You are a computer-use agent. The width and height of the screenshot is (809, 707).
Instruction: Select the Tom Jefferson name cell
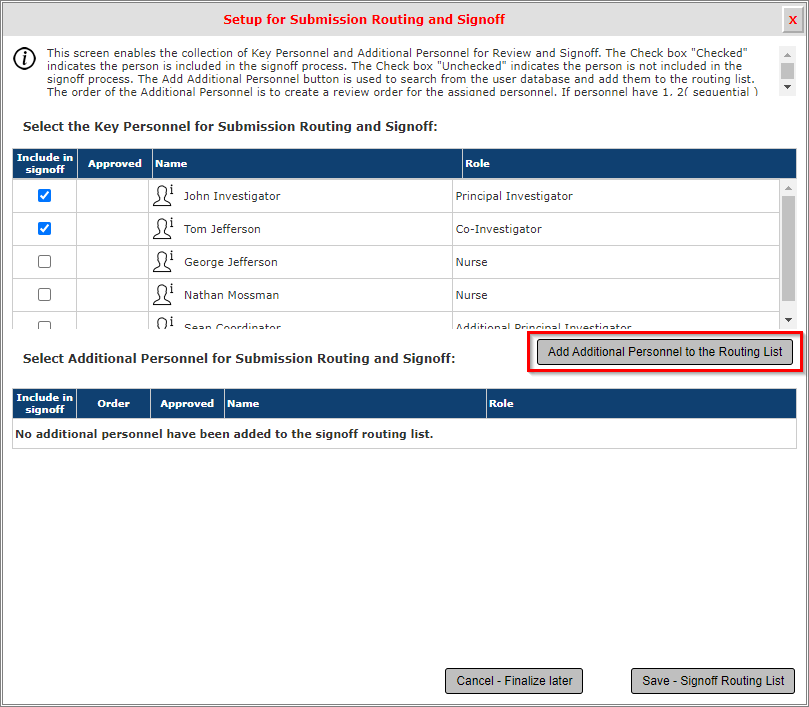pos(300,229)
